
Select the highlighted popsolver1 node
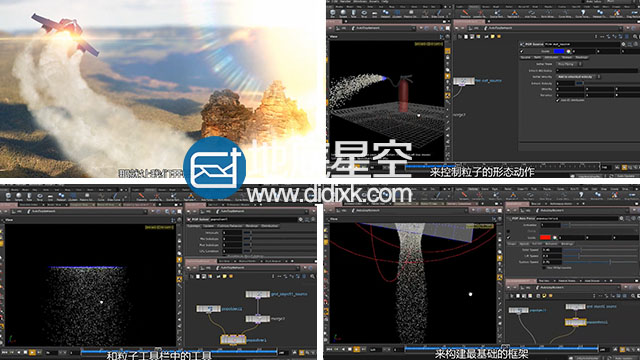(233, 339)
